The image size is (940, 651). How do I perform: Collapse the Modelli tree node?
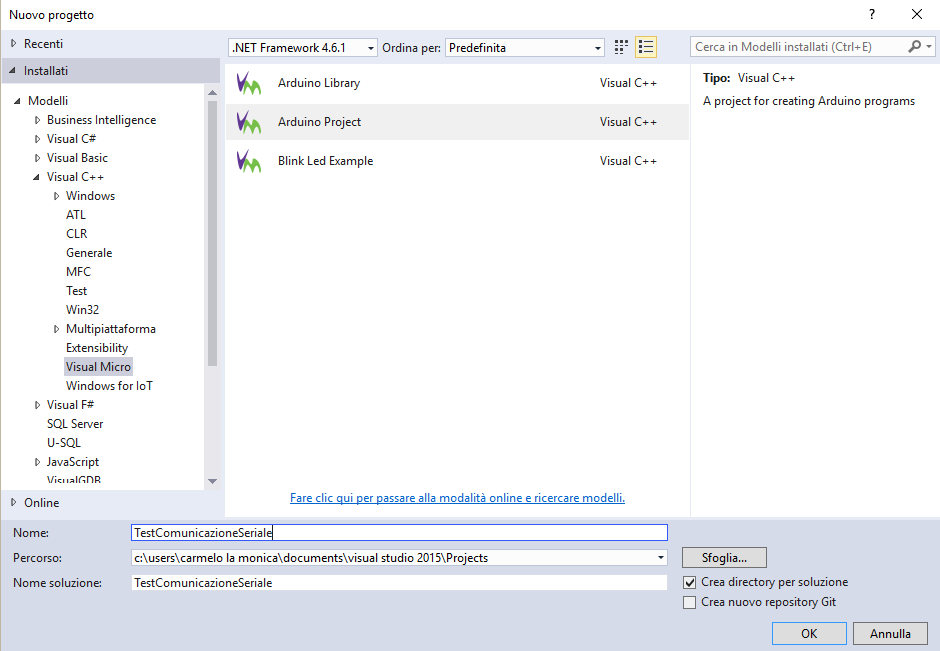point(17,101)
